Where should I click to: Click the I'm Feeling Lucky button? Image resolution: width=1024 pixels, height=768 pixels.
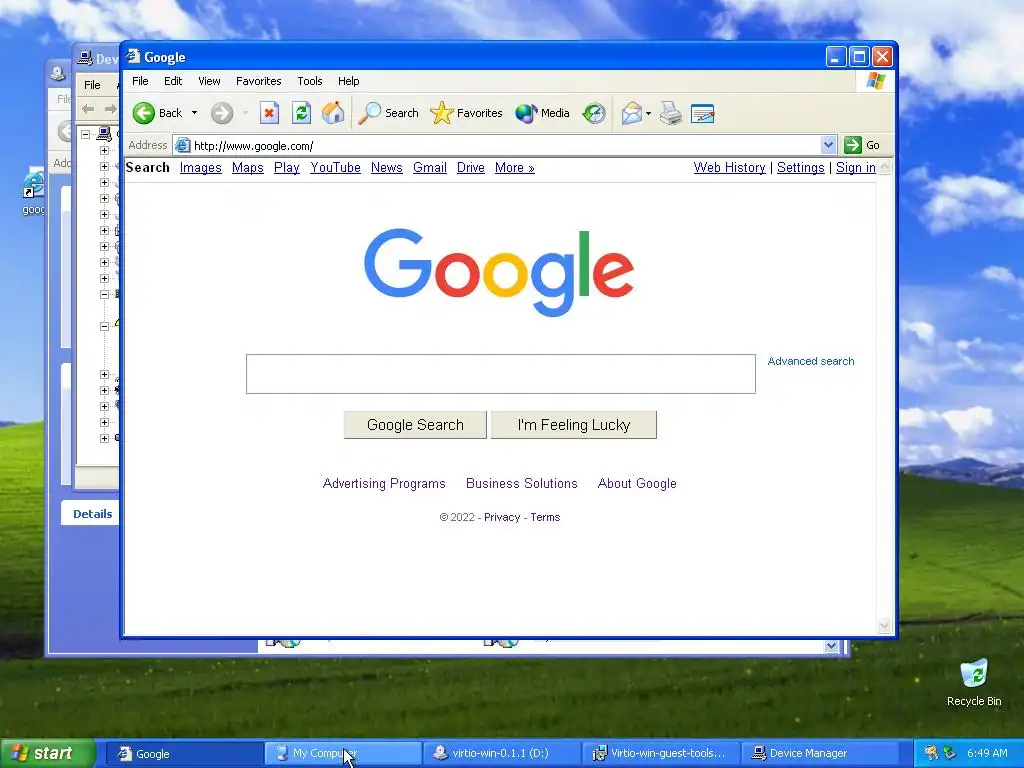click(x=573, y=425)
